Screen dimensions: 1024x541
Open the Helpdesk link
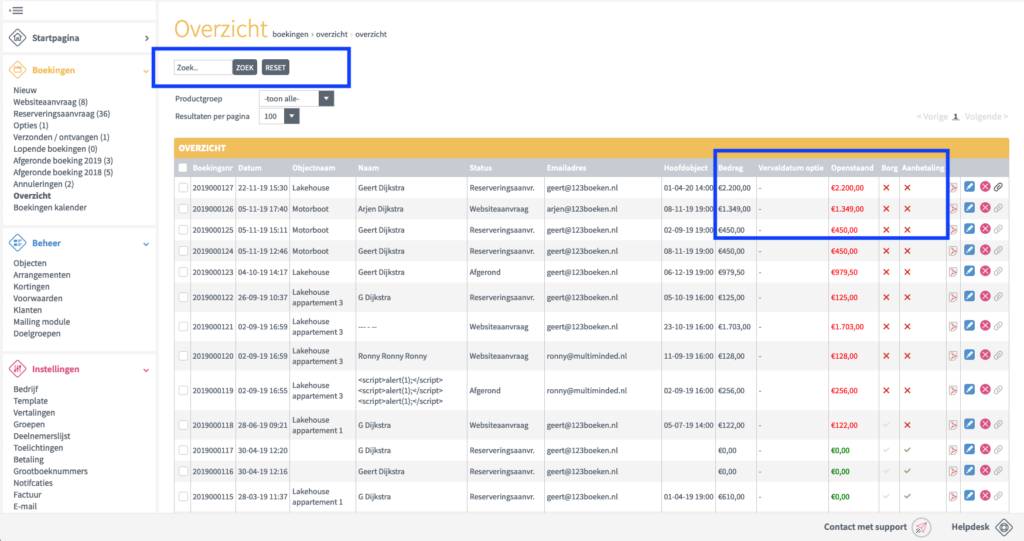point(970,527)
